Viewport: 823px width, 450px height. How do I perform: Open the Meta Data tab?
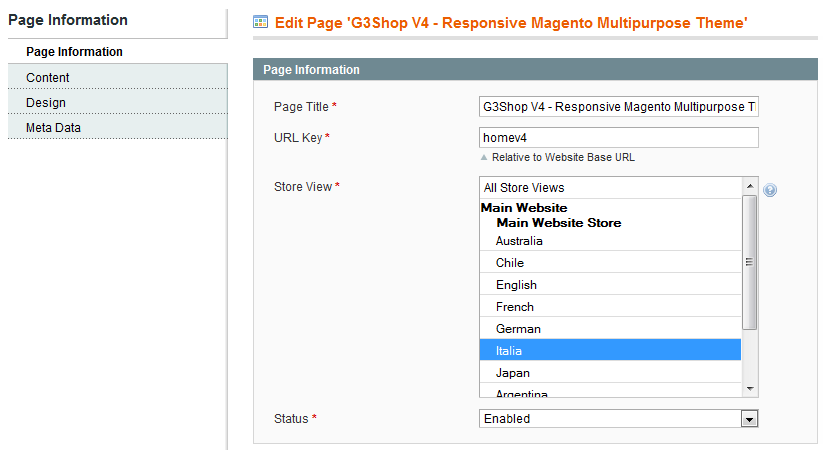click(x=118, y=128)
